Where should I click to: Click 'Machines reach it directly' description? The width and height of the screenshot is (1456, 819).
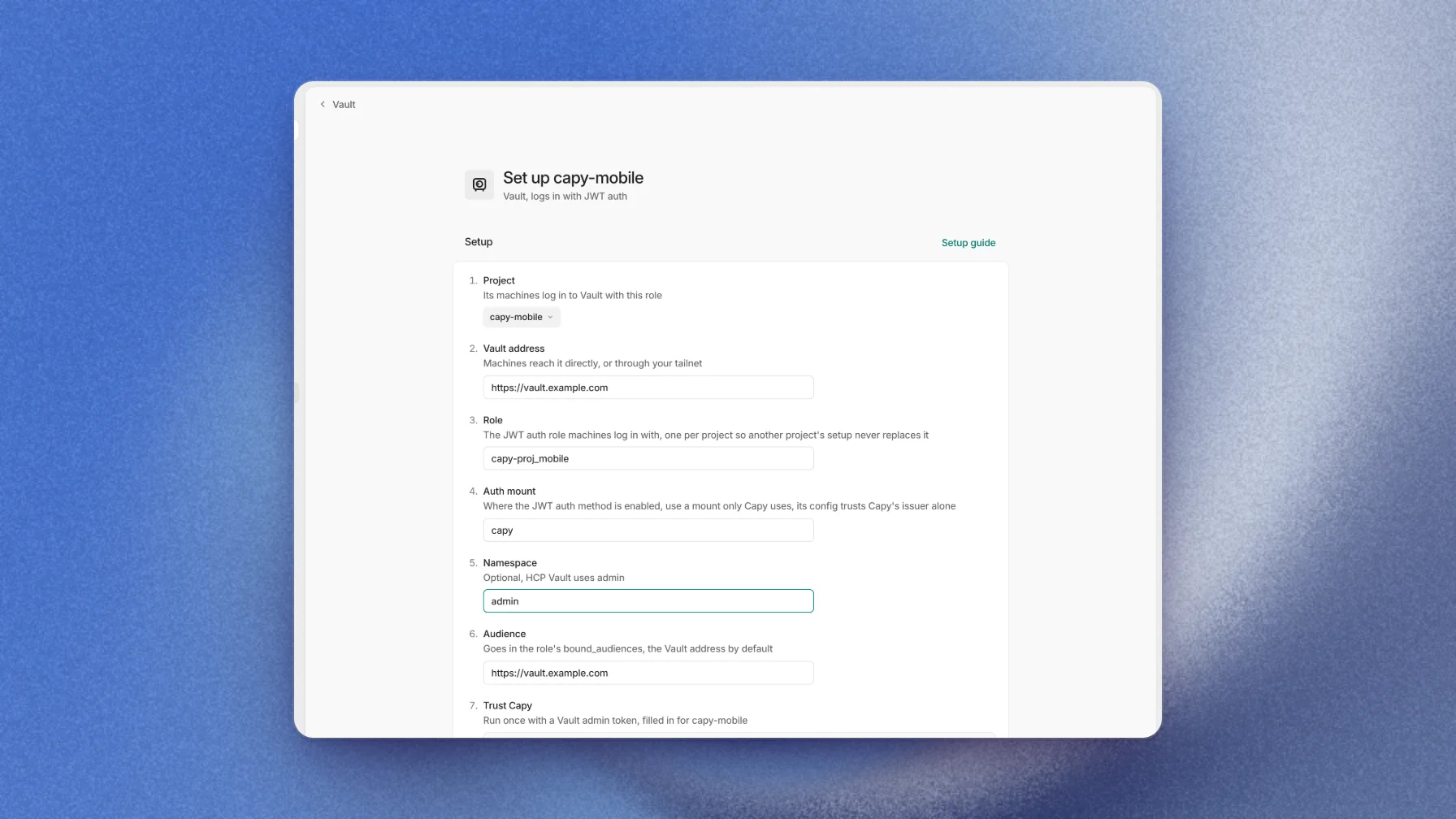pos(592,364)
